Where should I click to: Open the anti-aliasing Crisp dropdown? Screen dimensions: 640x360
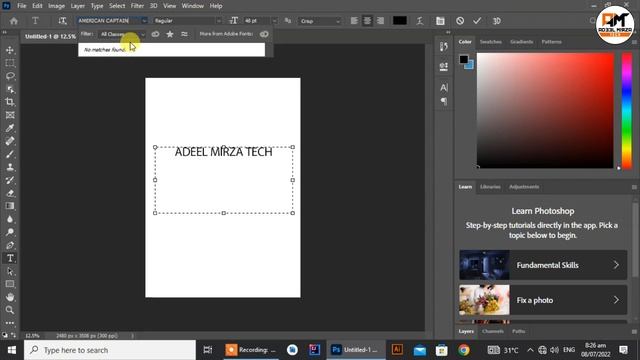pyautogui.click(x=320, y=21)
